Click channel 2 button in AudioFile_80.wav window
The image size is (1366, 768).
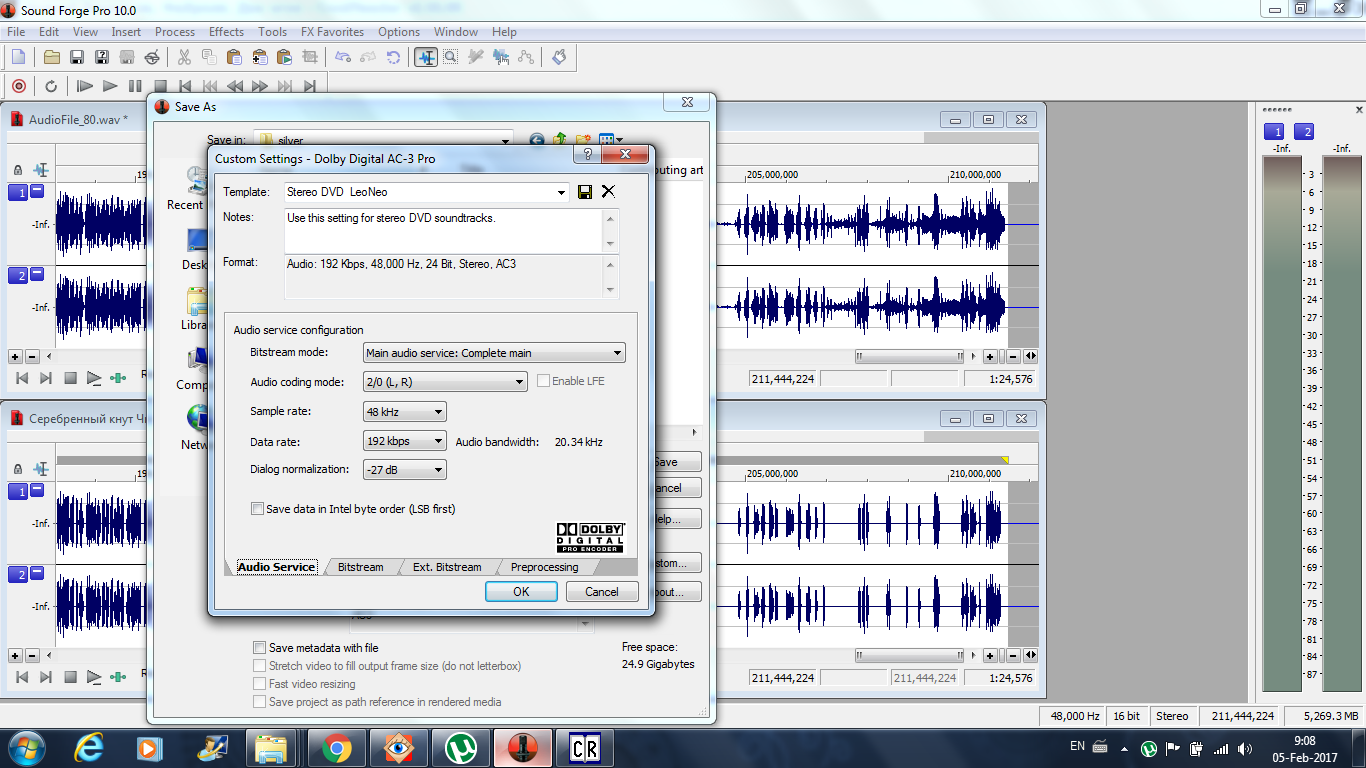pos(18,275)
